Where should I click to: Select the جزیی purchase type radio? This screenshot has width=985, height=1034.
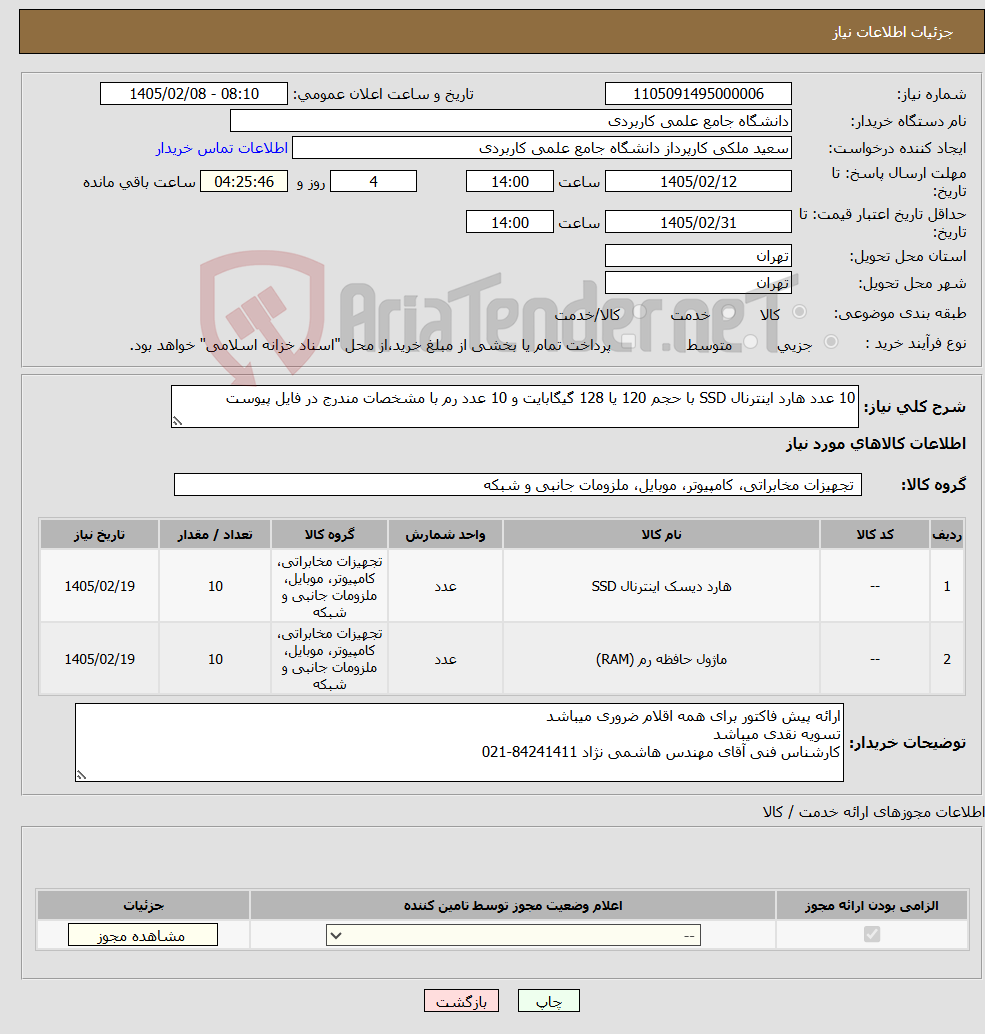click(x=831, y=342)
